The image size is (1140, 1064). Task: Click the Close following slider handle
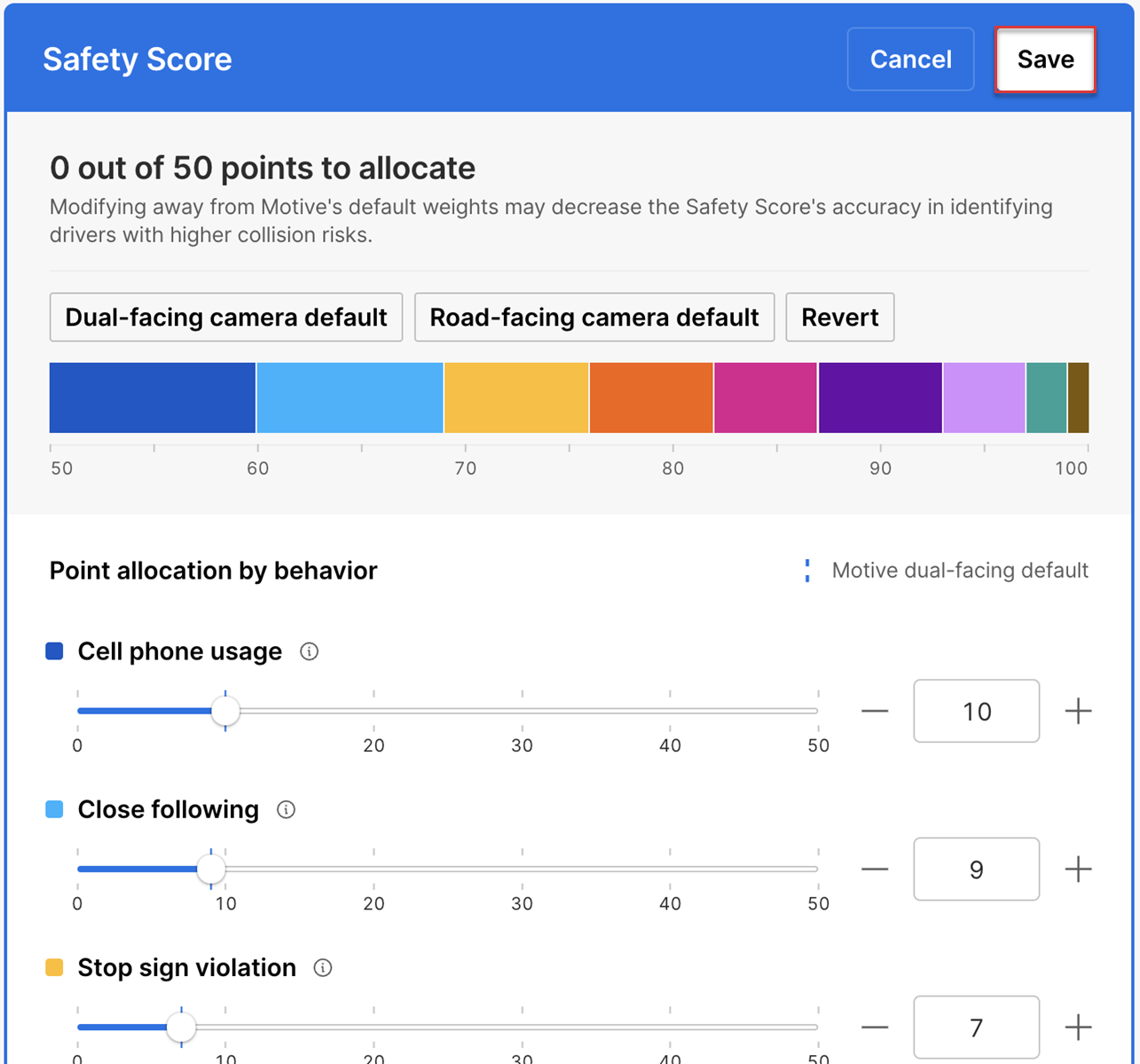211,870
